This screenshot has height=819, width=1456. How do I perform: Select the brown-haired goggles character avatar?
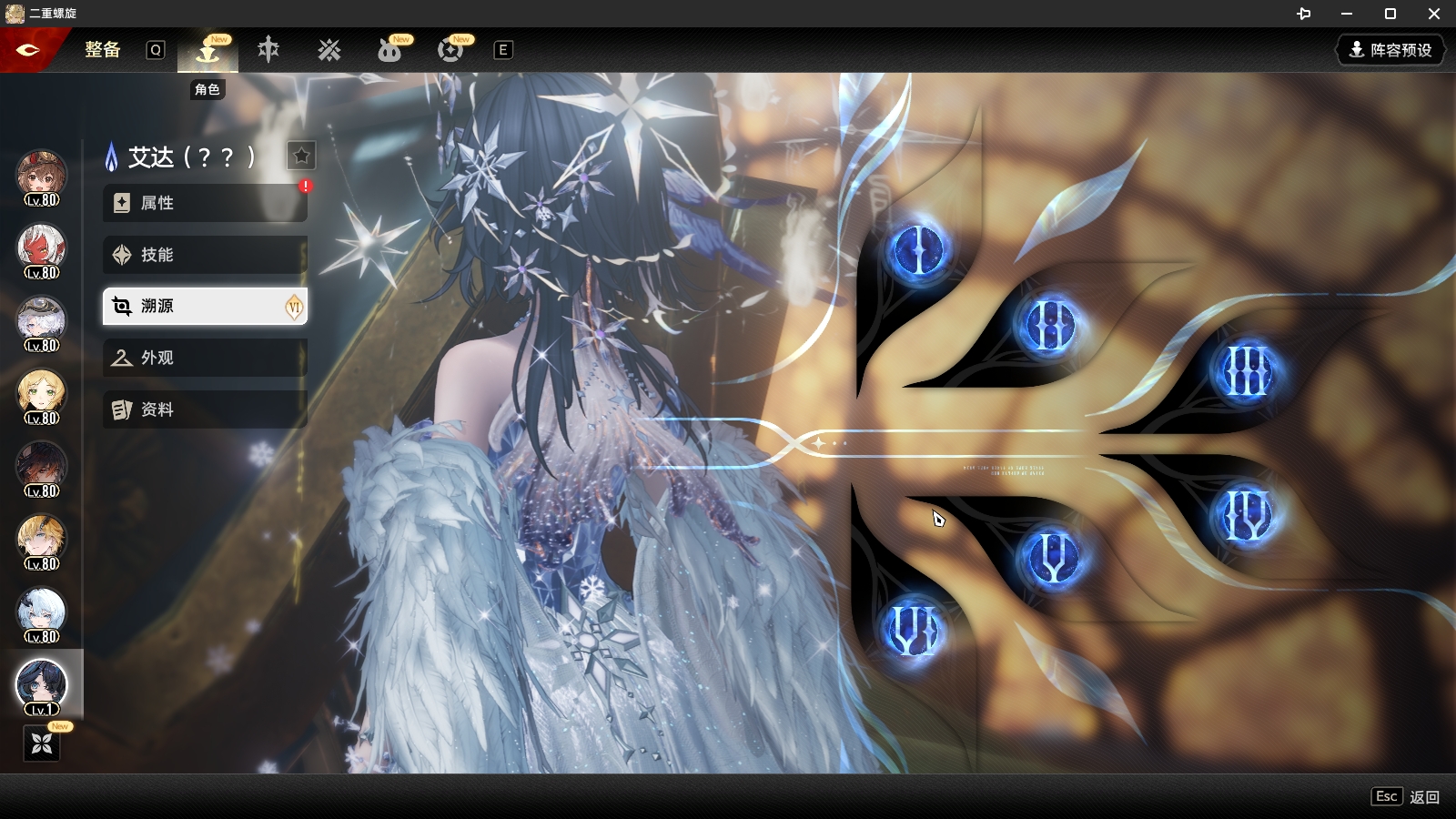[41, 177]
